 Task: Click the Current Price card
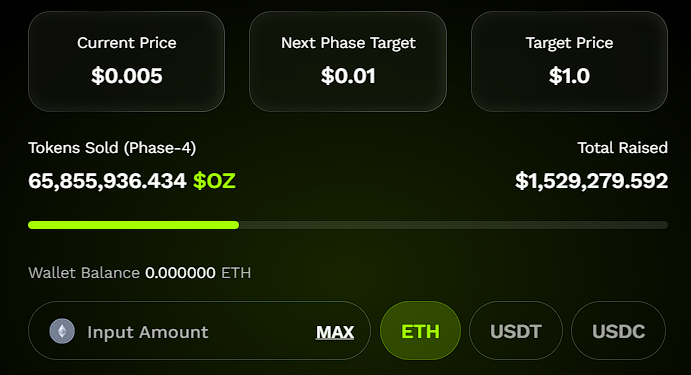pyautogui.click(x=126, y=61)
